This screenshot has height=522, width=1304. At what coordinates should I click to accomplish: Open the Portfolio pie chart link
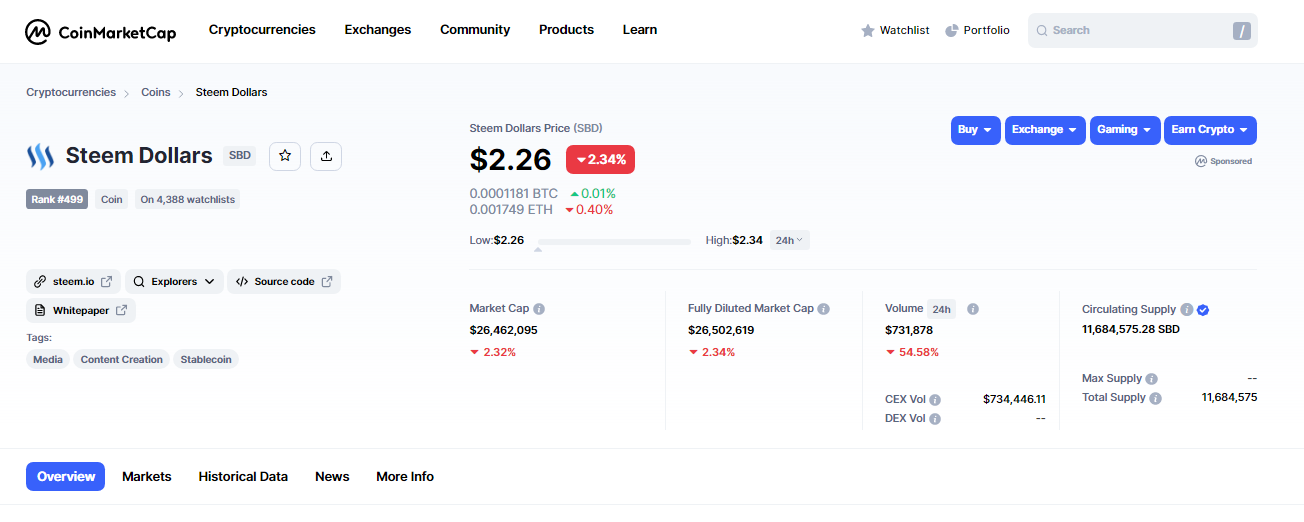(977, 30)
